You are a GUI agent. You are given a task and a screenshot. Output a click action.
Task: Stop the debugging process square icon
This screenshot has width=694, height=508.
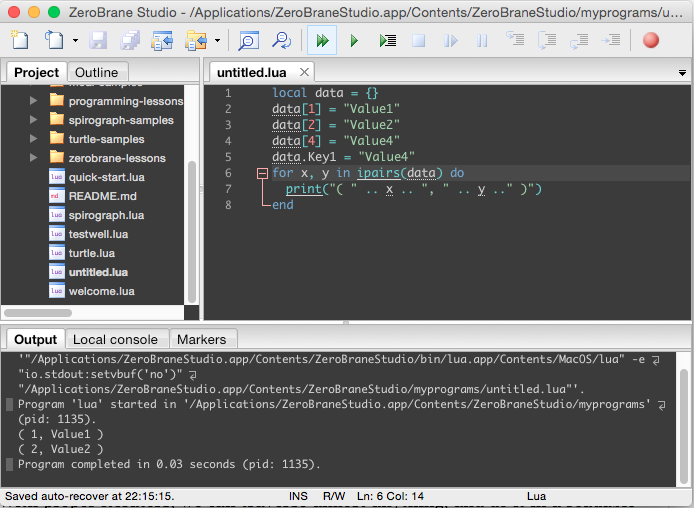[x=418, y=40]
